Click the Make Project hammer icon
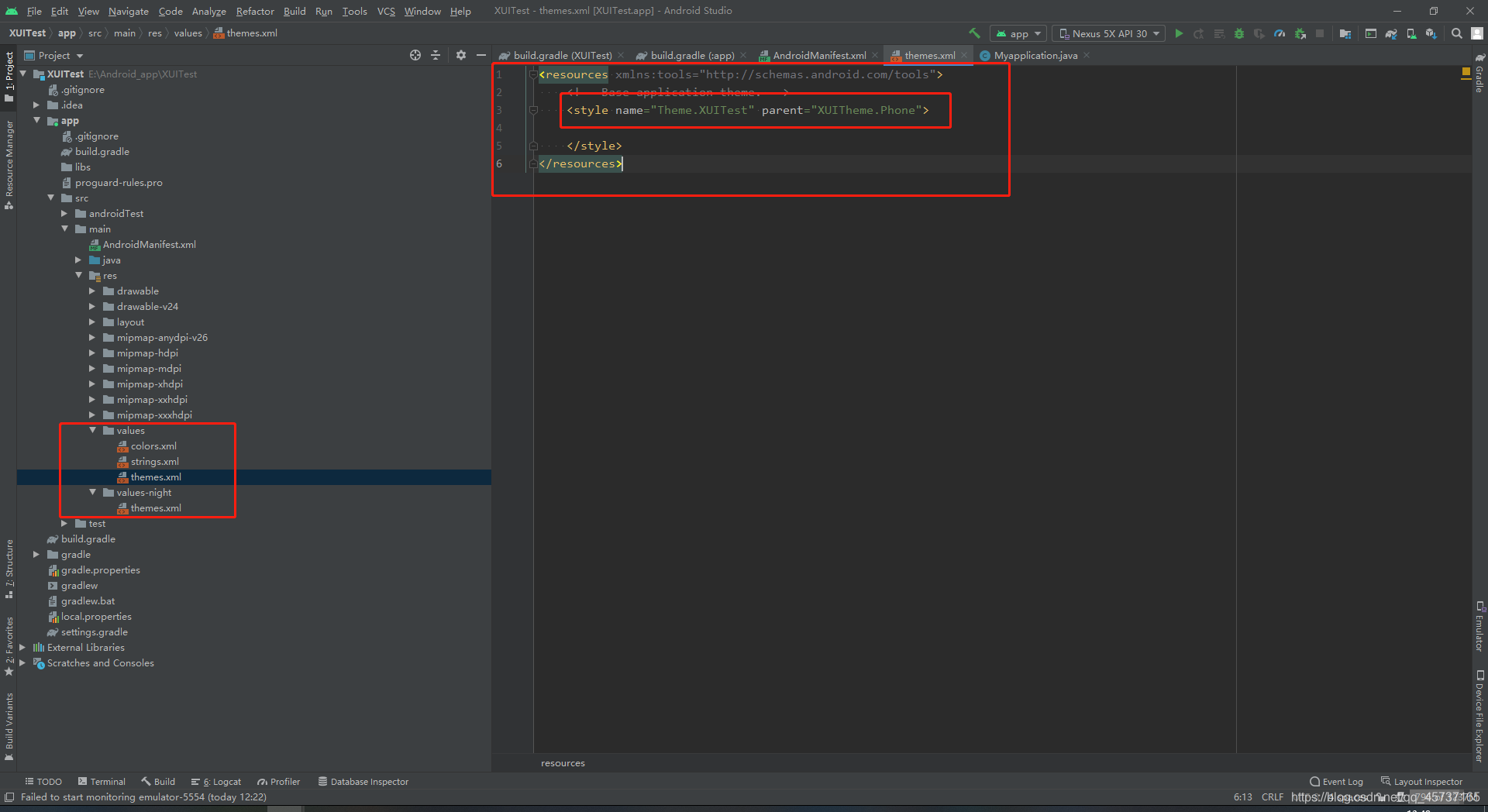 pos(974,33)
